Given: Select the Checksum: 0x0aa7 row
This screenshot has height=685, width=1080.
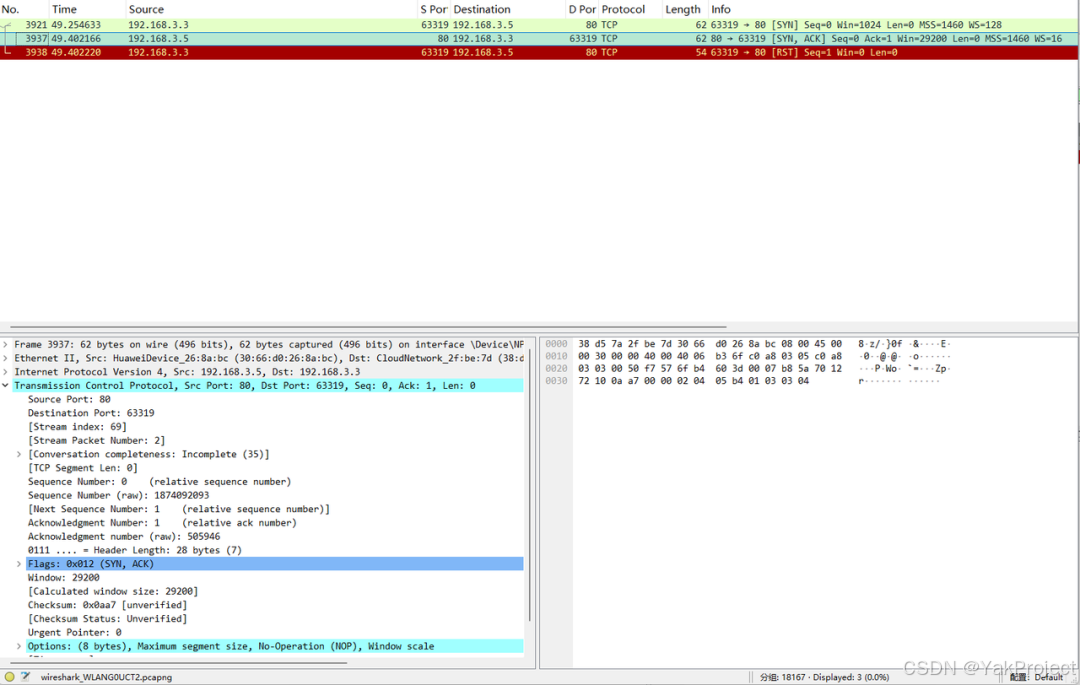Looking at the screenshot, I should click(107, 605).
